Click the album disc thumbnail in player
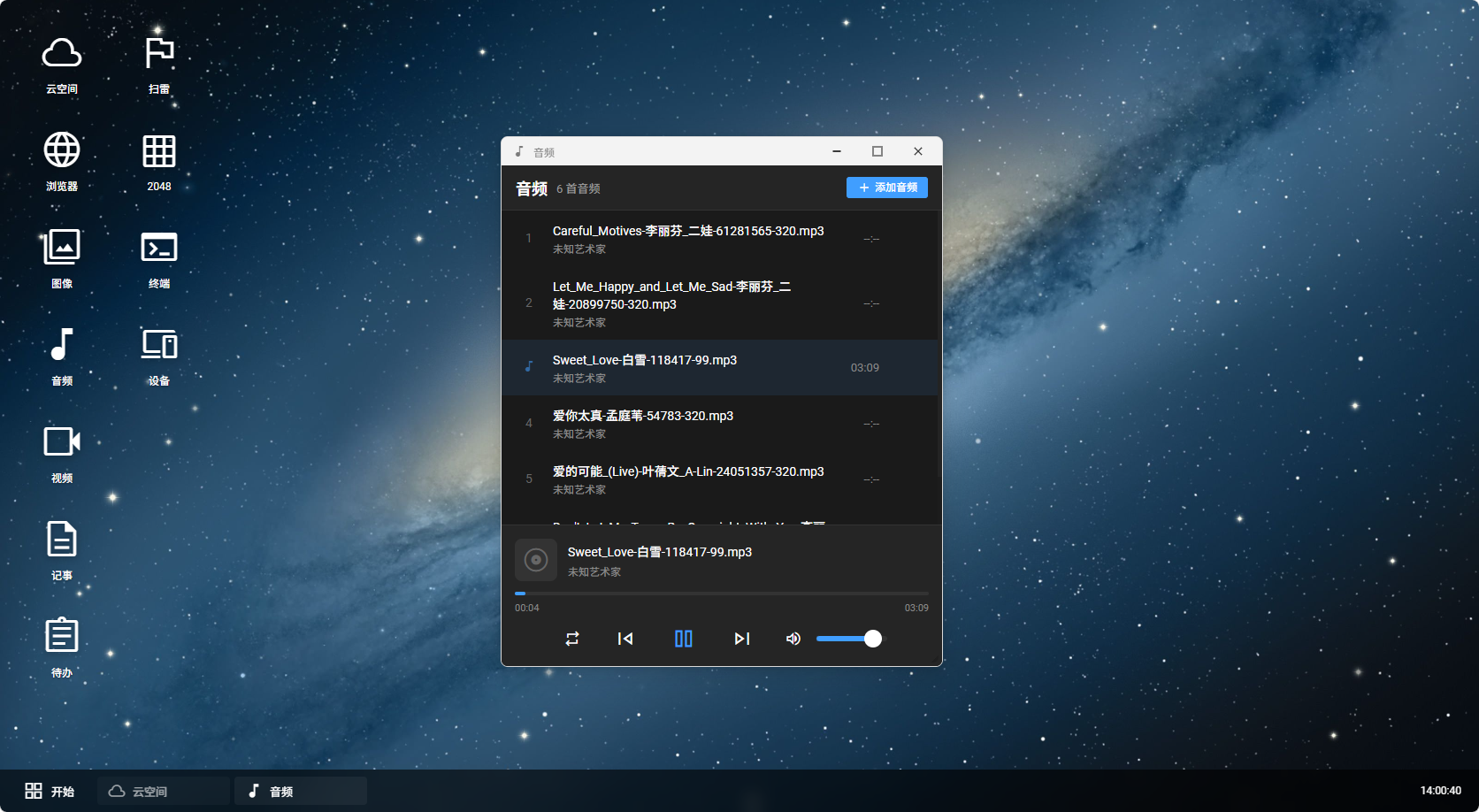Screen dimensions: 1479x812 (536, 560)
